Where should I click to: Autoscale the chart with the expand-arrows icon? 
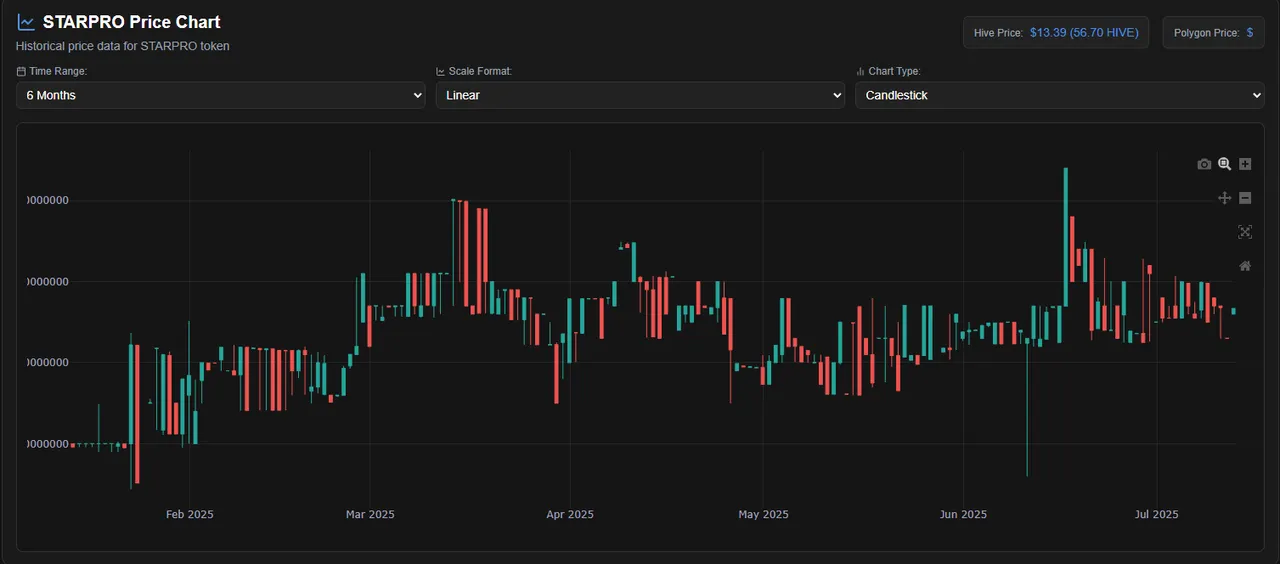(1245, 232)
